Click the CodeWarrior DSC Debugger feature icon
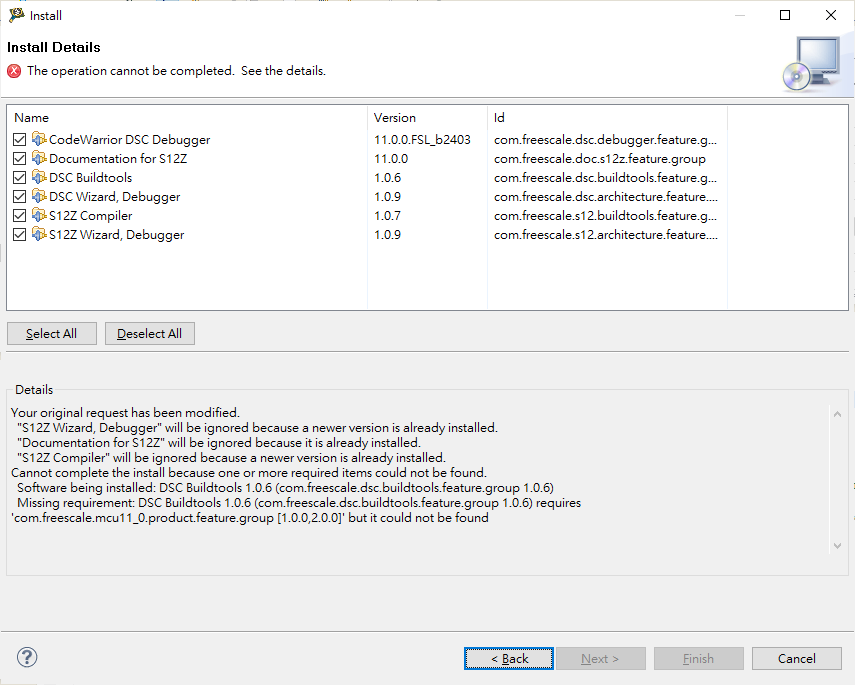The height and width of the screenshot is (685, 855). tap(39, 139)
